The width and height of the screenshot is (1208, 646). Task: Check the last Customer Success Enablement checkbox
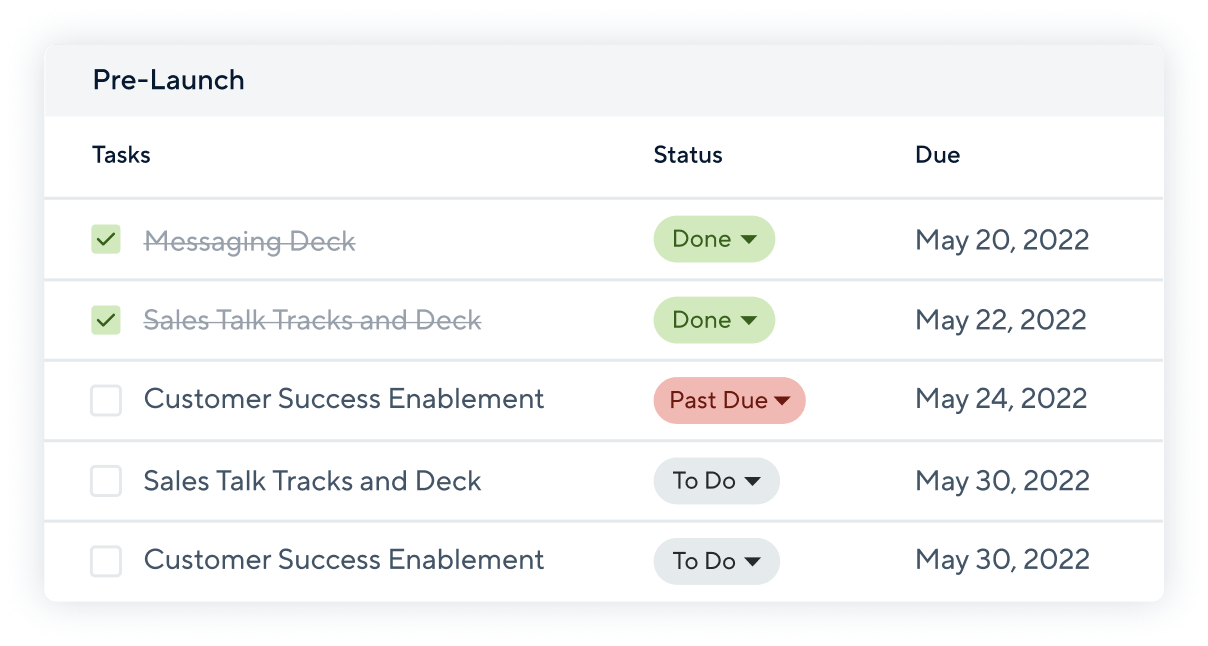106,561
